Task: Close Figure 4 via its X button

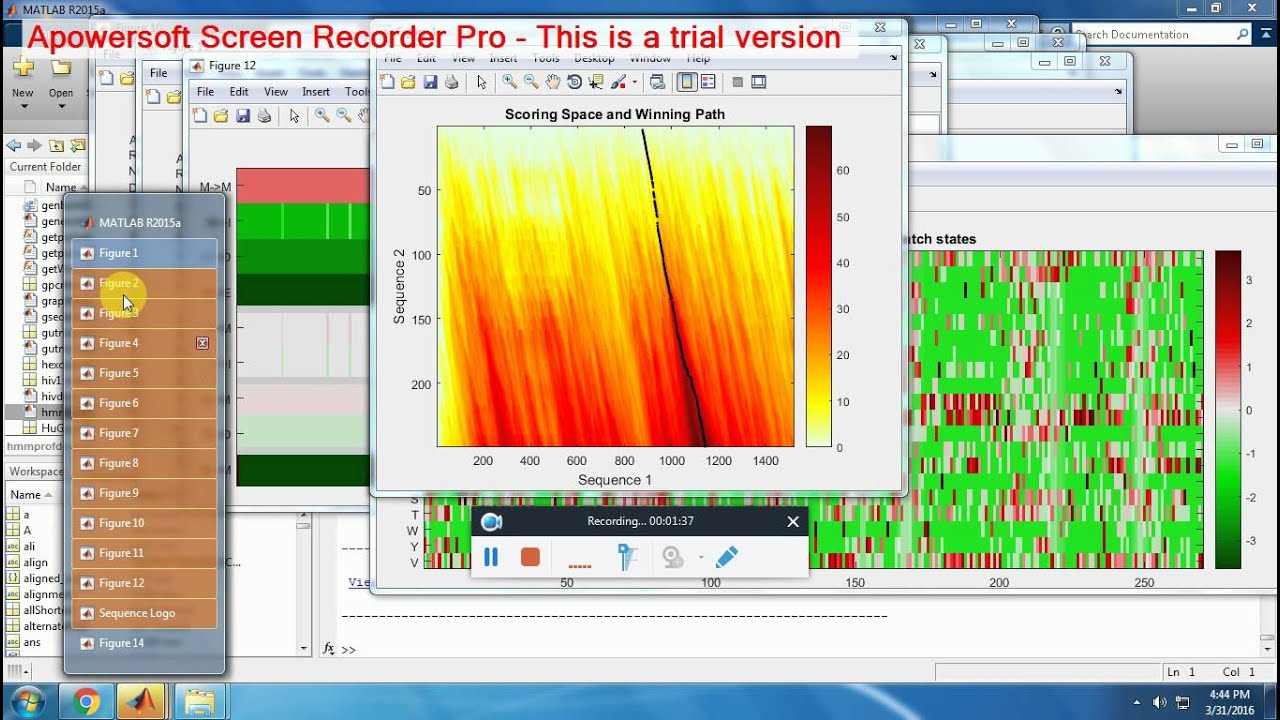Action: coord(202,343)
